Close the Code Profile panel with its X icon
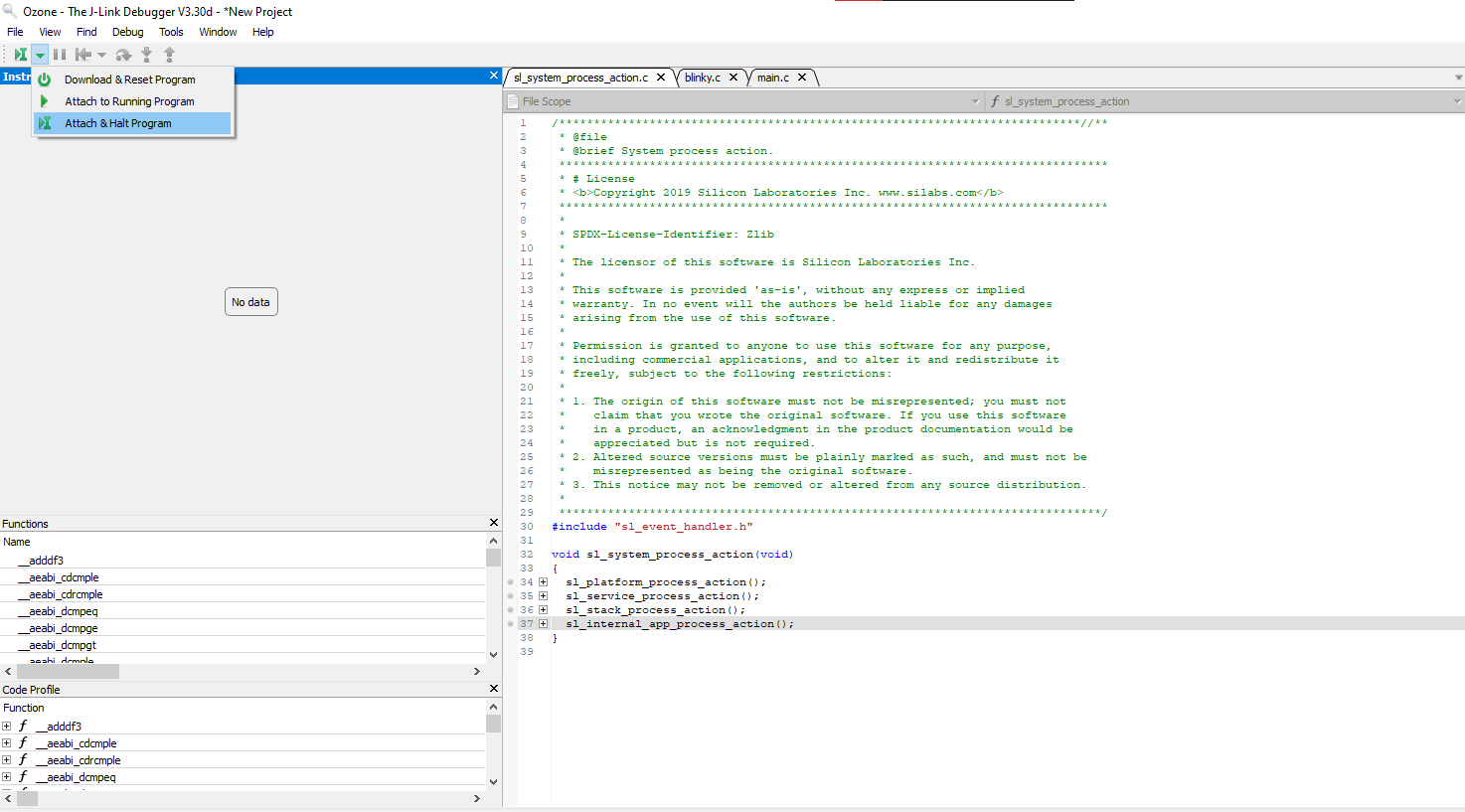Image resolution: width=1465 pixels, height=812 pixels. pyautogui.click(x=493, y=688)
